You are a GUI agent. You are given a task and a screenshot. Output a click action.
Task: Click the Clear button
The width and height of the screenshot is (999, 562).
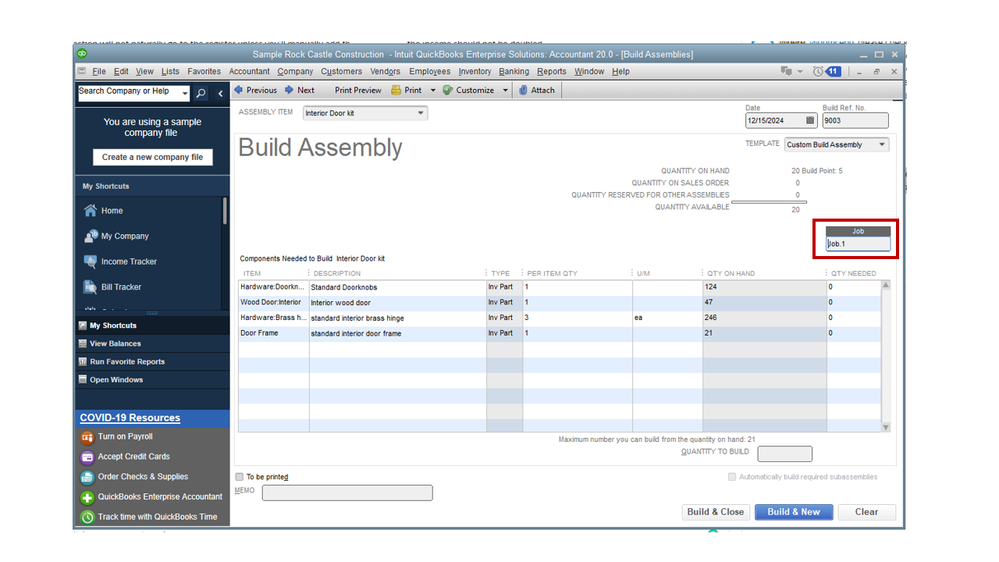[x=866, y=512]
